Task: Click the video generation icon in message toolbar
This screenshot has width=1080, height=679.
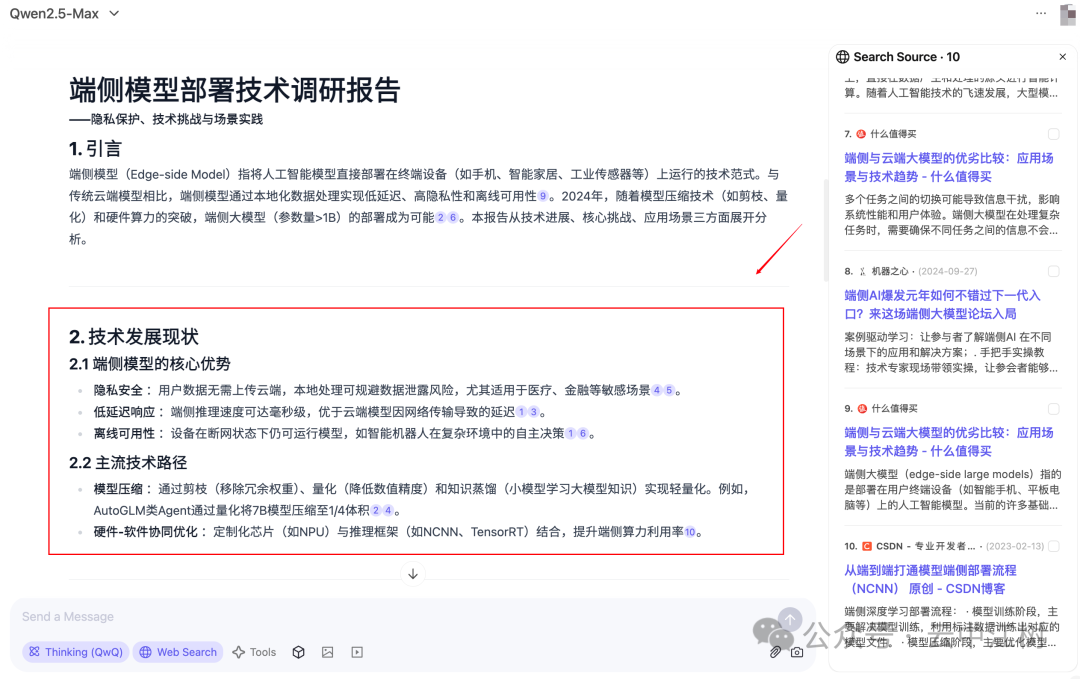Action: coord(357,651)
